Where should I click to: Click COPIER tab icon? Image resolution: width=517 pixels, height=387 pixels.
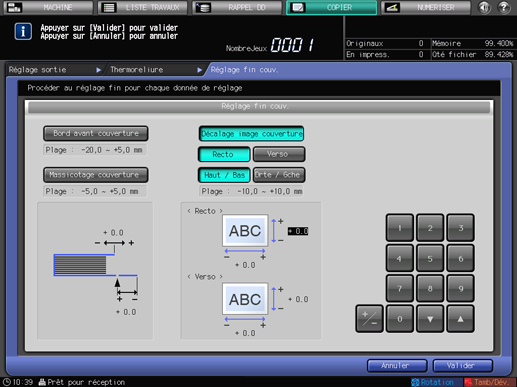tap(298, 7)
